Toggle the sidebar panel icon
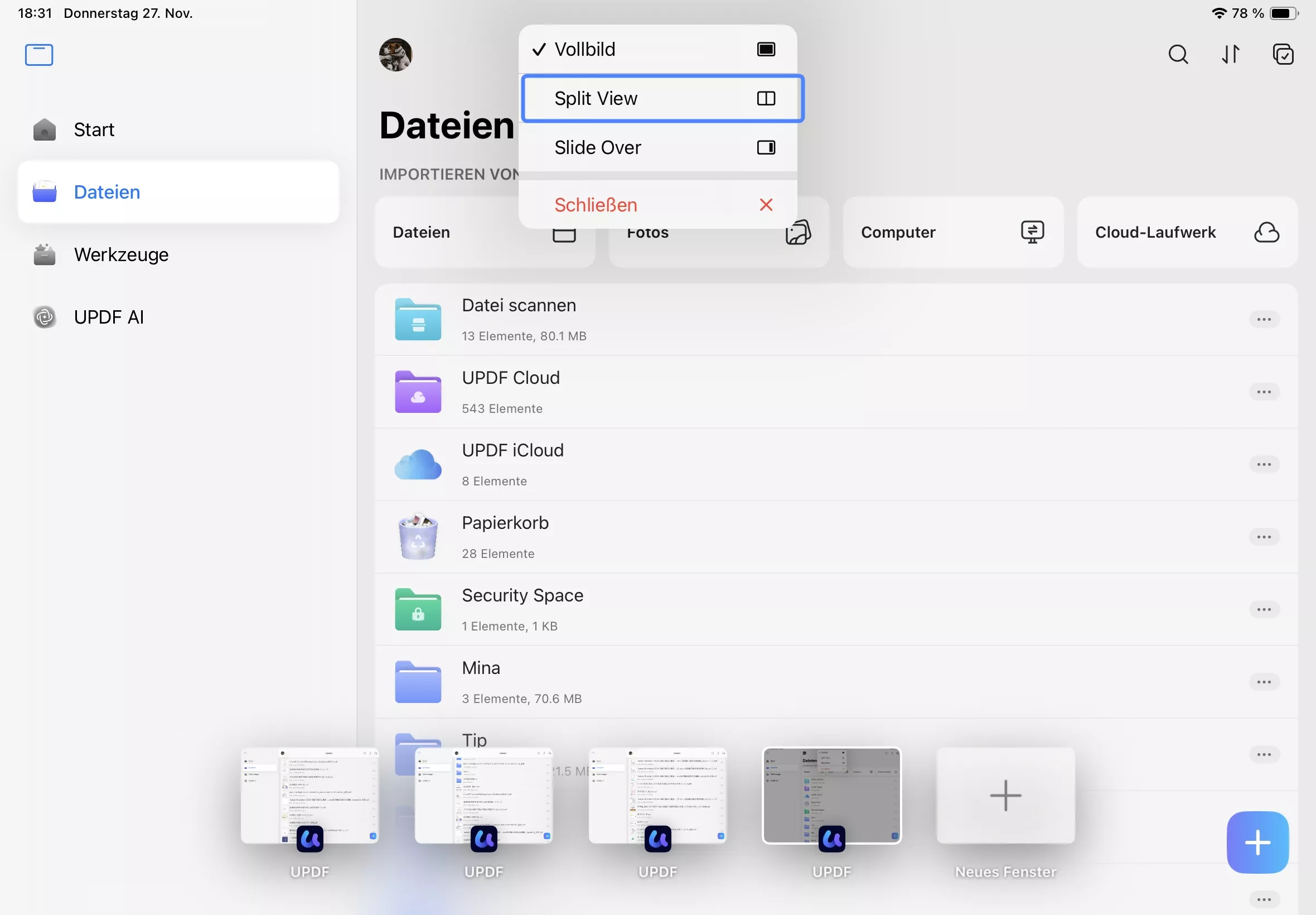Viewport: 1316px width, 915px height. click(39, 55)
